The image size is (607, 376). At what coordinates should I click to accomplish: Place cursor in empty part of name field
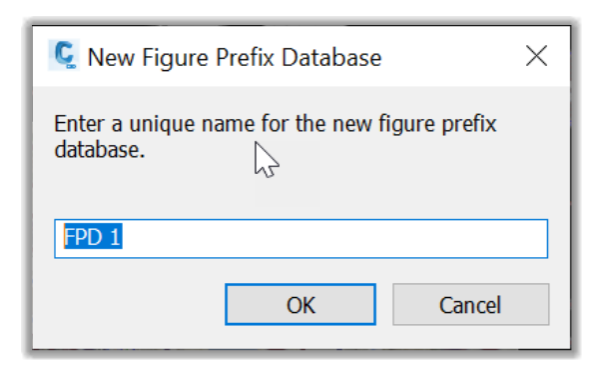(333, 239)
